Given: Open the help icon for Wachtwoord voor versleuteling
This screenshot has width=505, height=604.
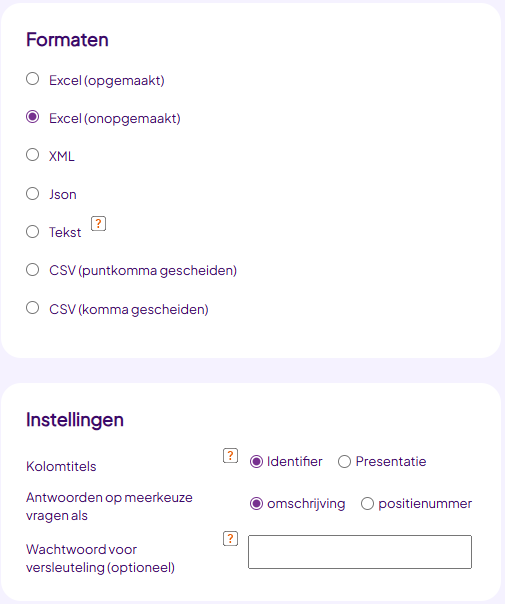Looking at the screenshot, I should pos(230,539).
